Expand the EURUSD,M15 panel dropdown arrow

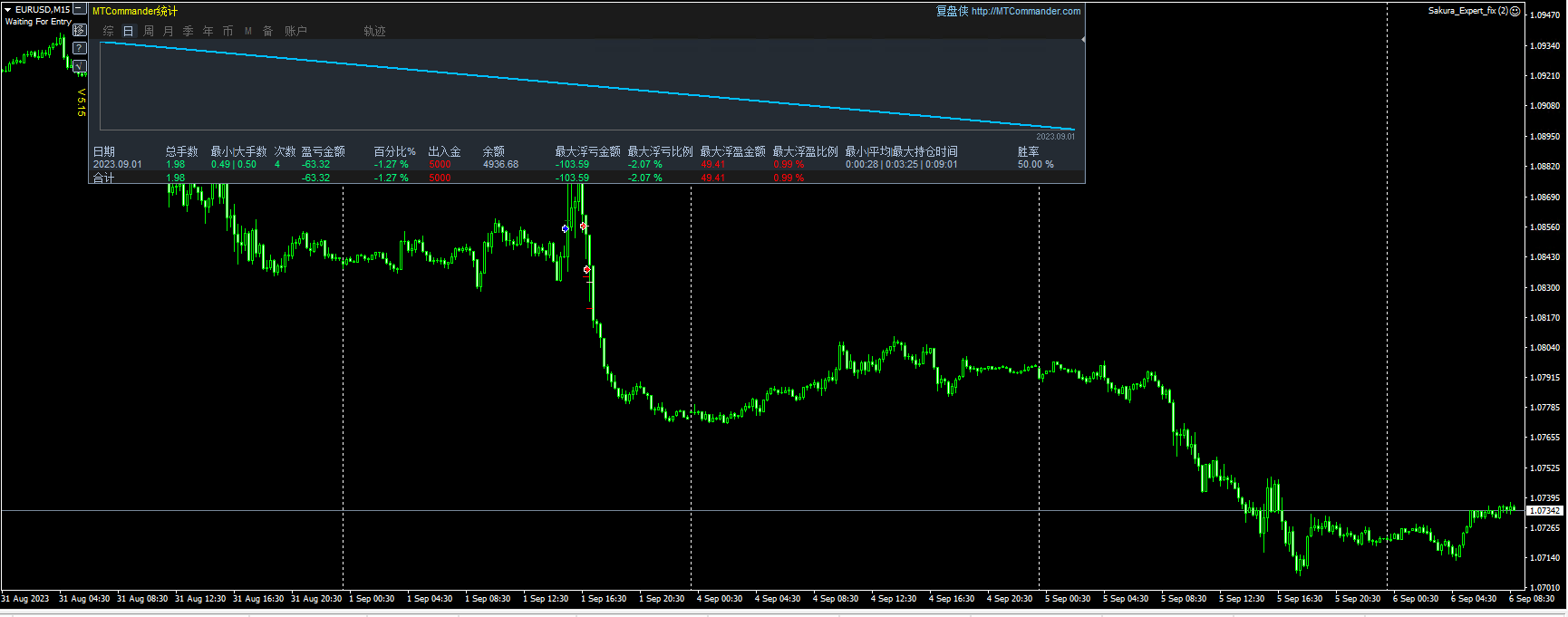pyautogui.click(x=8, y=9)
